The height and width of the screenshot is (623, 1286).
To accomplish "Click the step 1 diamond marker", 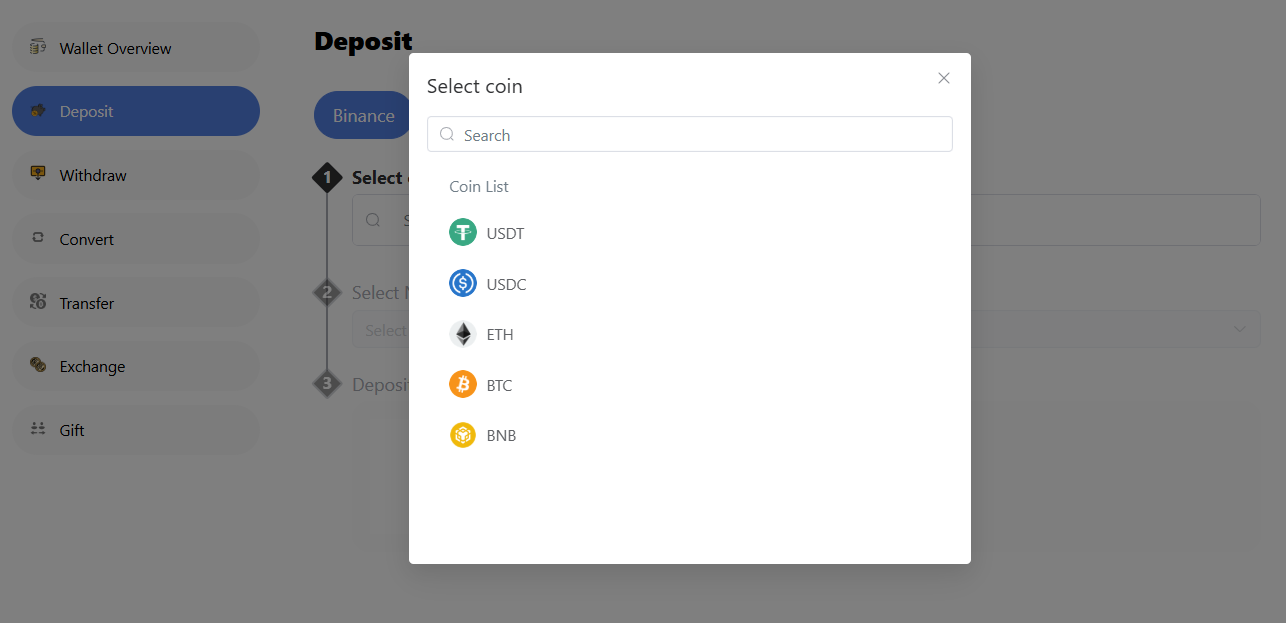I will (327, 178).
